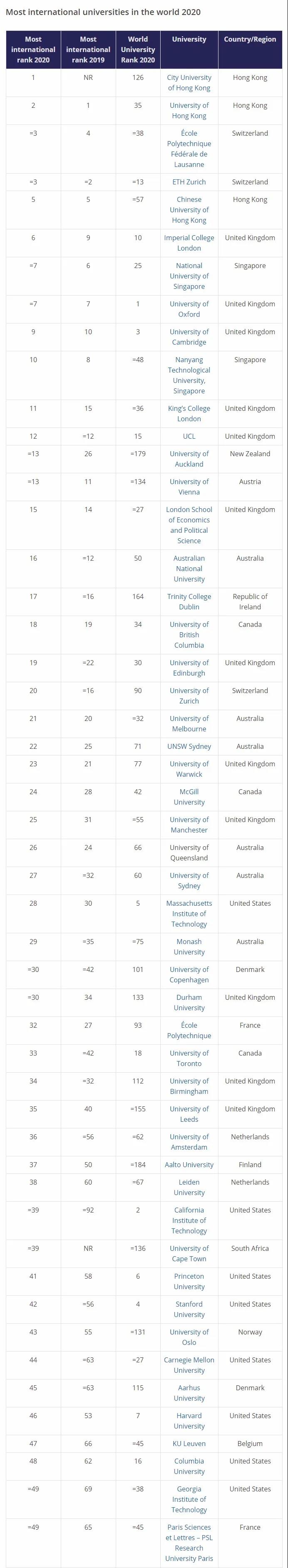Viewport: 288px width, 1568px height.
Task: Click the University of Cape Town link
Action: point(189,1253)
